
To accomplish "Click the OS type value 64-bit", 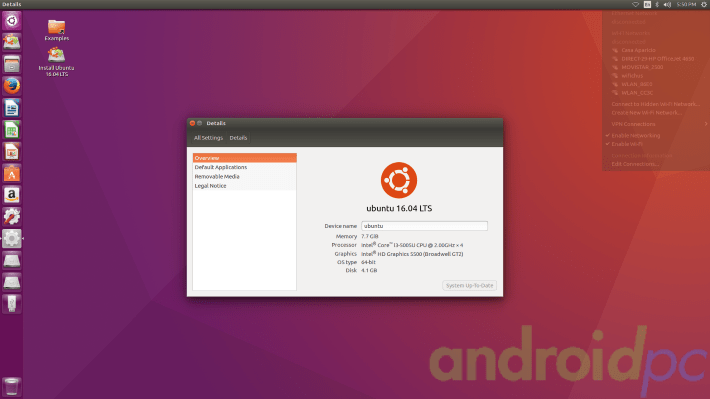I will [x=368, y=262].
